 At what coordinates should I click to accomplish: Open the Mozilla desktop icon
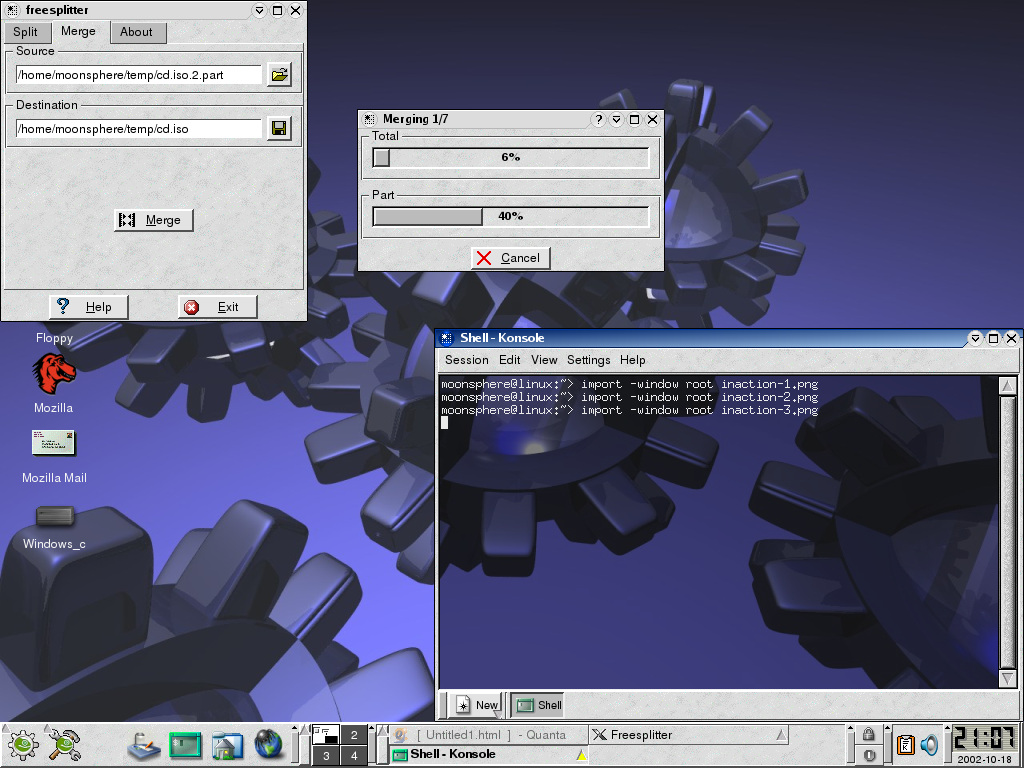(54, 374)
